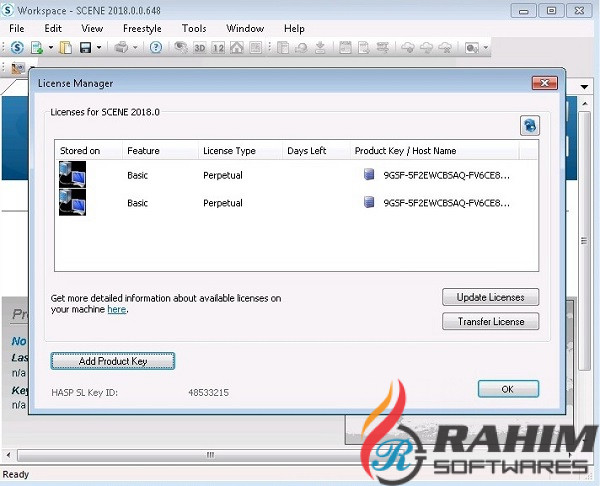Open the Edit menu
The image size is (600, 486).
coord(53,29)
